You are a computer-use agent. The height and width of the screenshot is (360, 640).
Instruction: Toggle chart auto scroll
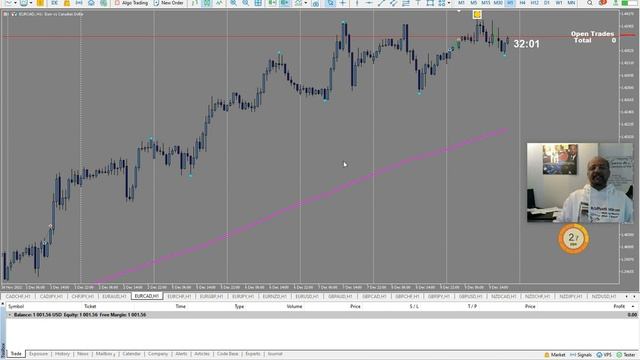point(273,3)
